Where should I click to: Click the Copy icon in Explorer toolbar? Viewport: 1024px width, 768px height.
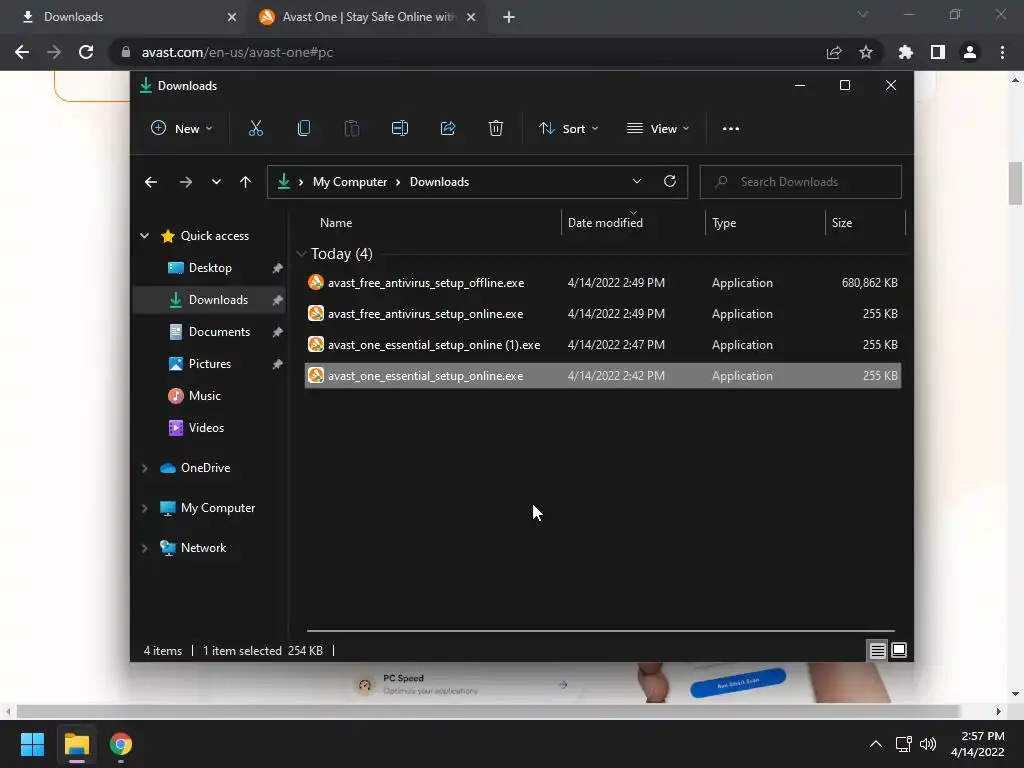coord(304,129)
